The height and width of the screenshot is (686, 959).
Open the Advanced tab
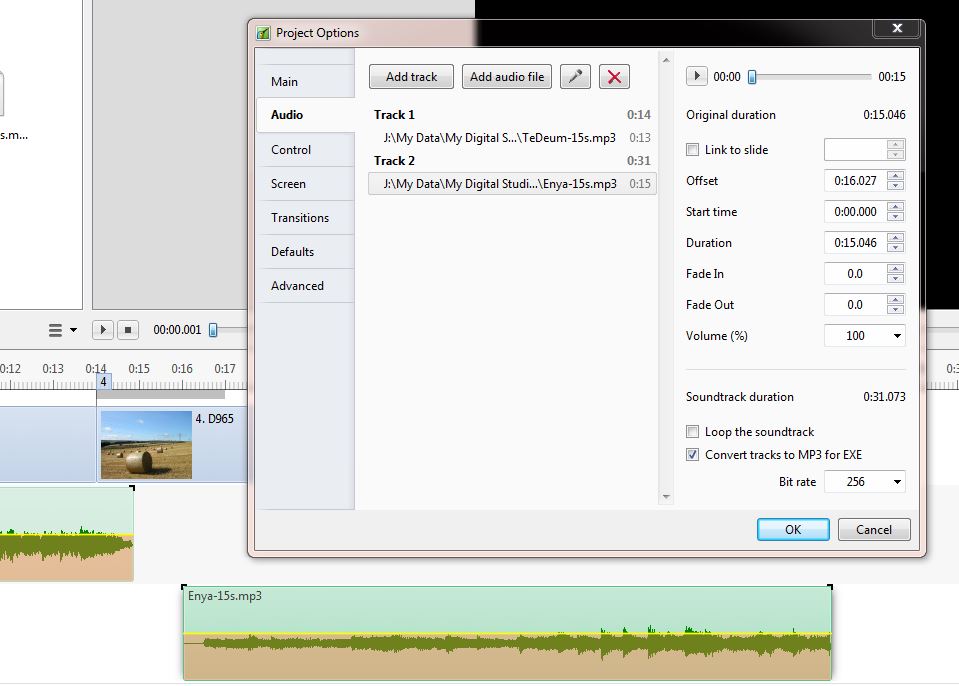tap(298, 286)
